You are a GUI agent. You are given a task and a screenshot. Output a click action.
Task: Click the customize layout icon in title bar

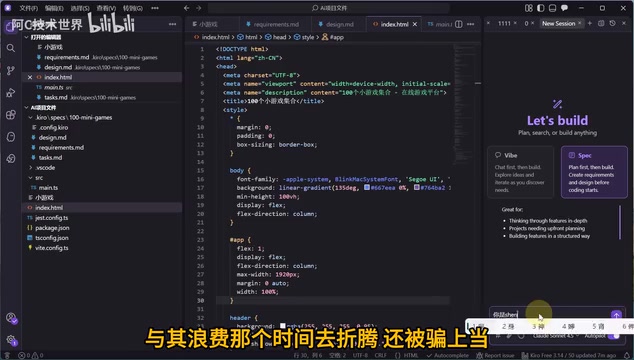(x=529, y=8)
